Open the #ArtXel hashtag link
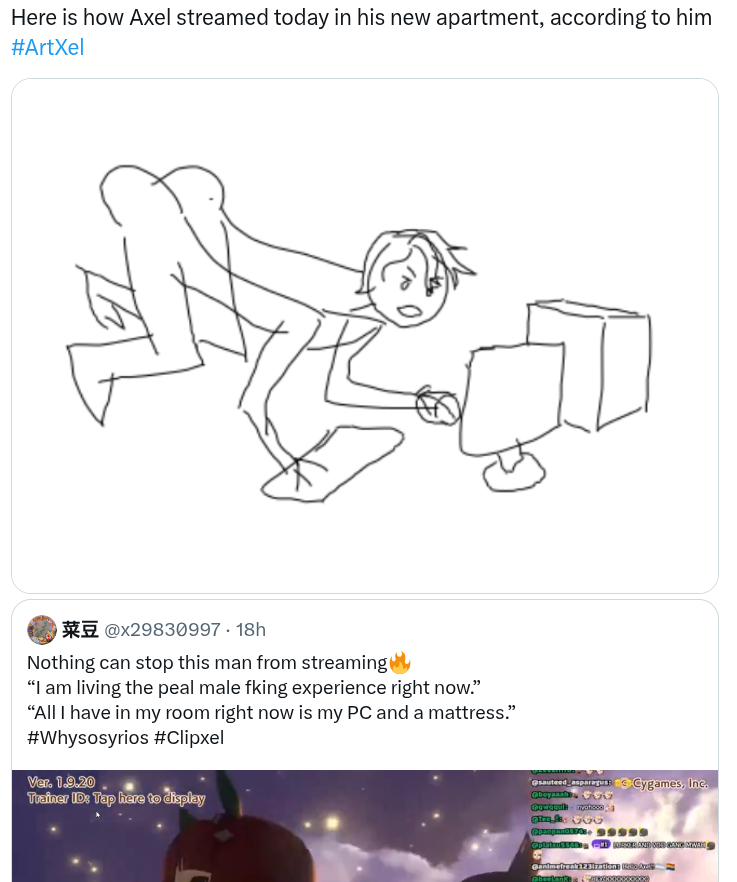The height and width of the screenshot is (882, 737). pos(47,47)
